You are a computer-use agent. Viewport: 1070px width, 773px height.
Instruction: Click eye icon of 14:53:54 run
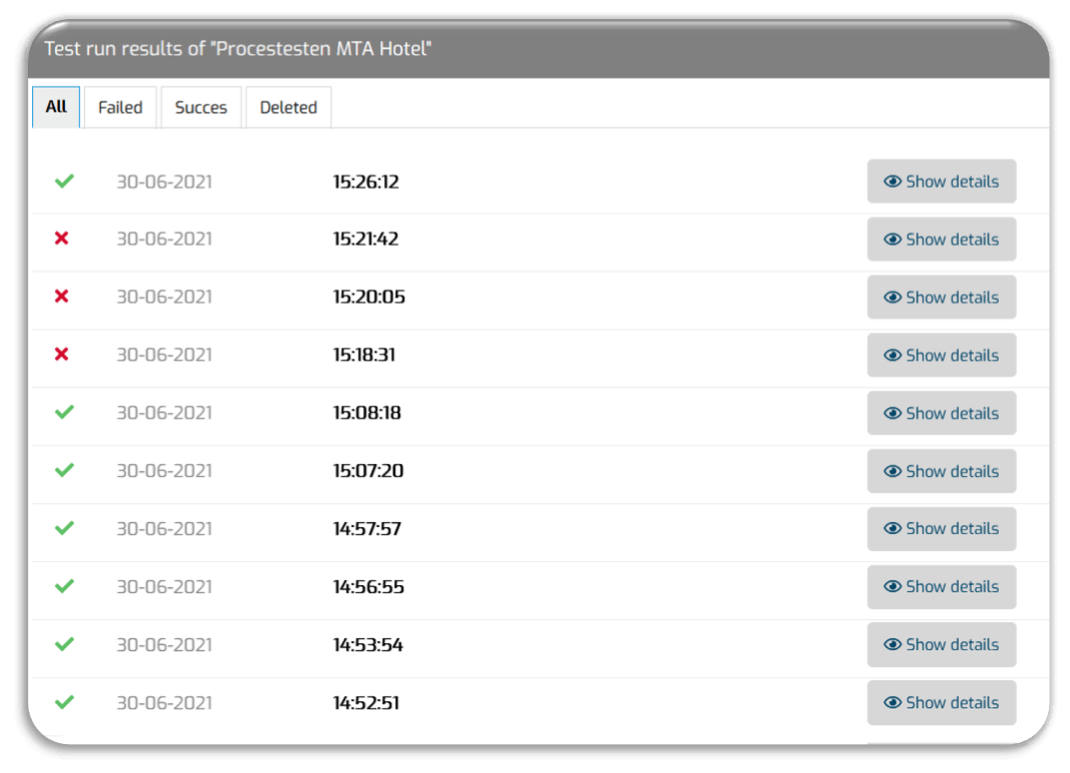point(893,645)
